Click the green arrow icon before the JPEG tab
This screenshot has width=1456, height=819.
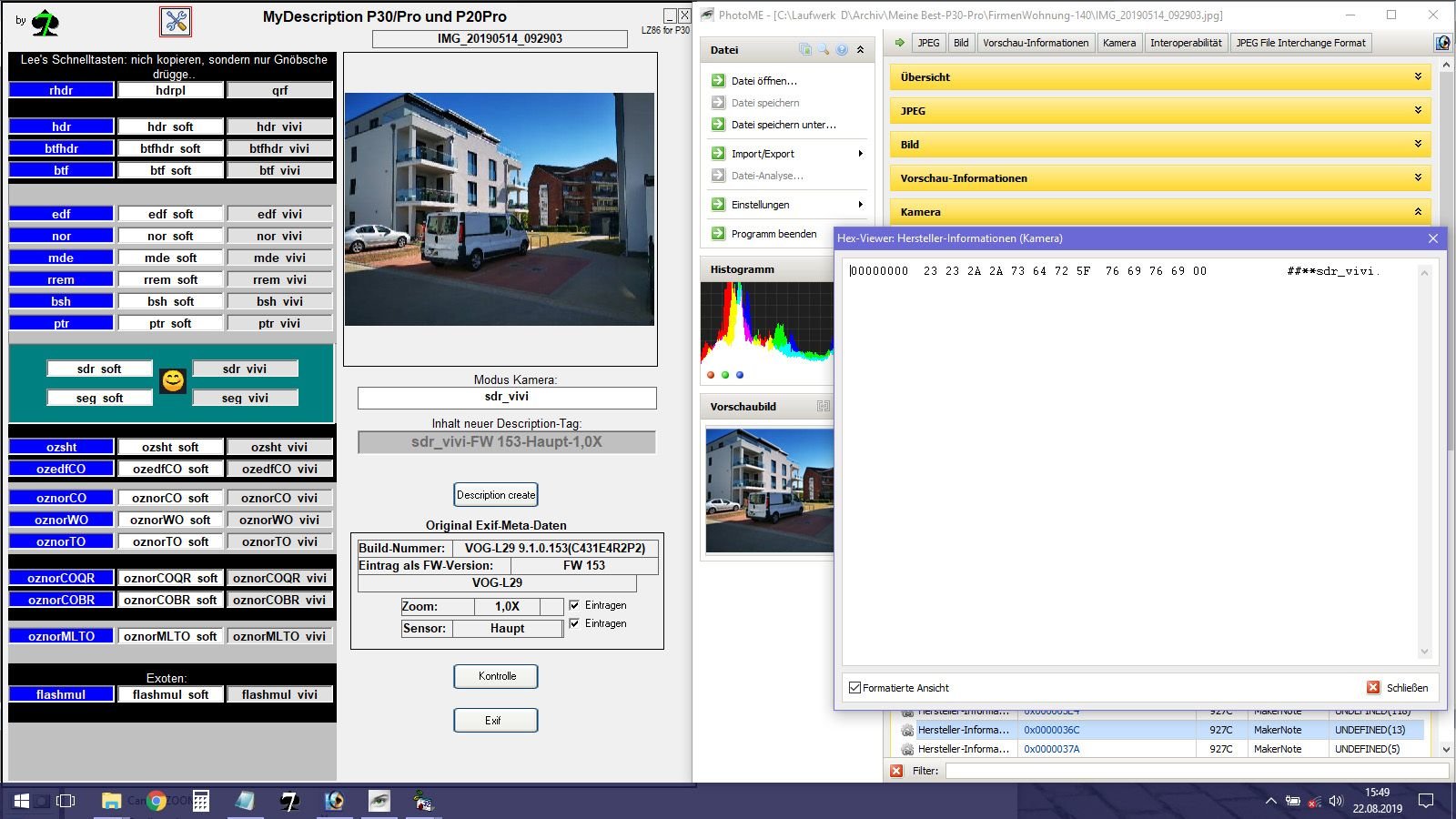click(900, 43)
